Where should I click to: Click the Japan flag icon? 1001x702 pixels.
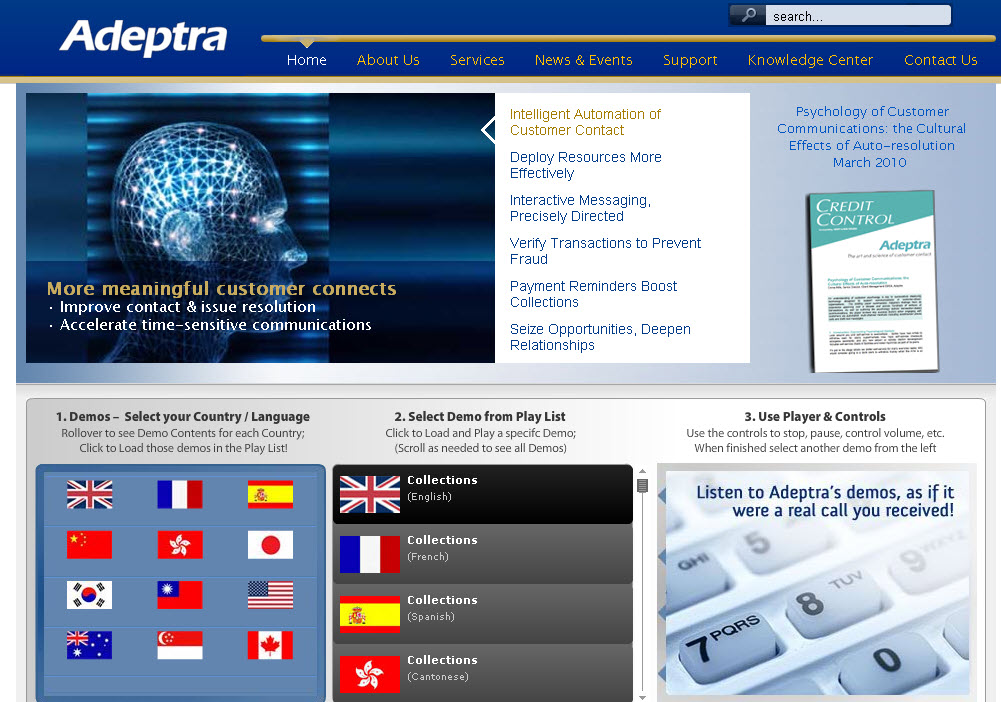coord(270,545)
